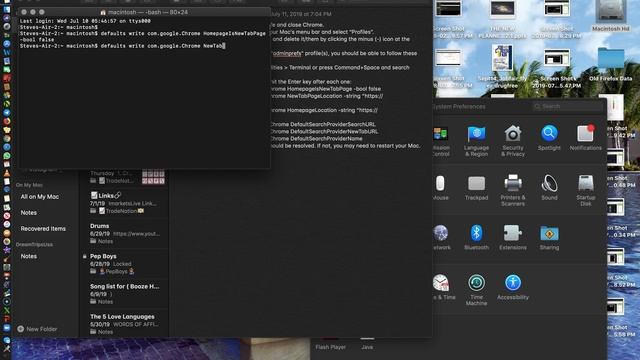Launch WhatsApp from the Dock
The image size is (640, 360).
coord(7,156)
